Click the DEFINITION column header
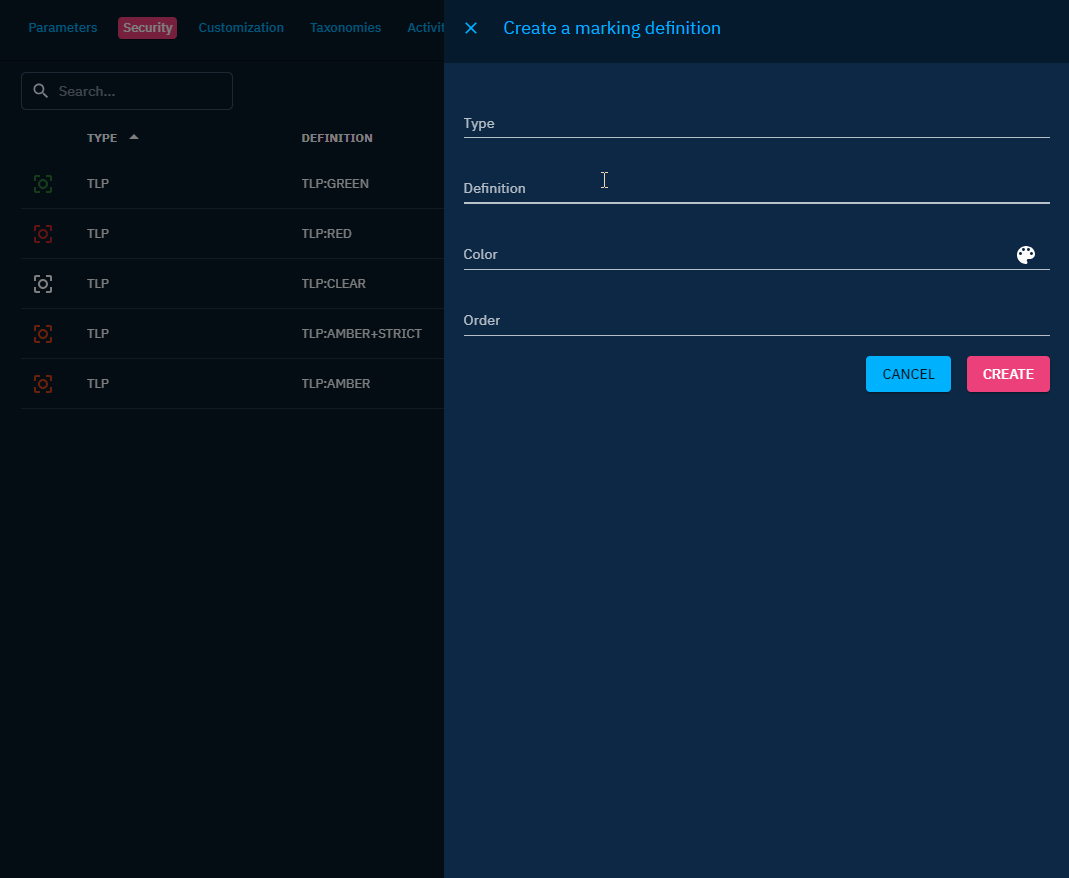 tap(337, 138)
